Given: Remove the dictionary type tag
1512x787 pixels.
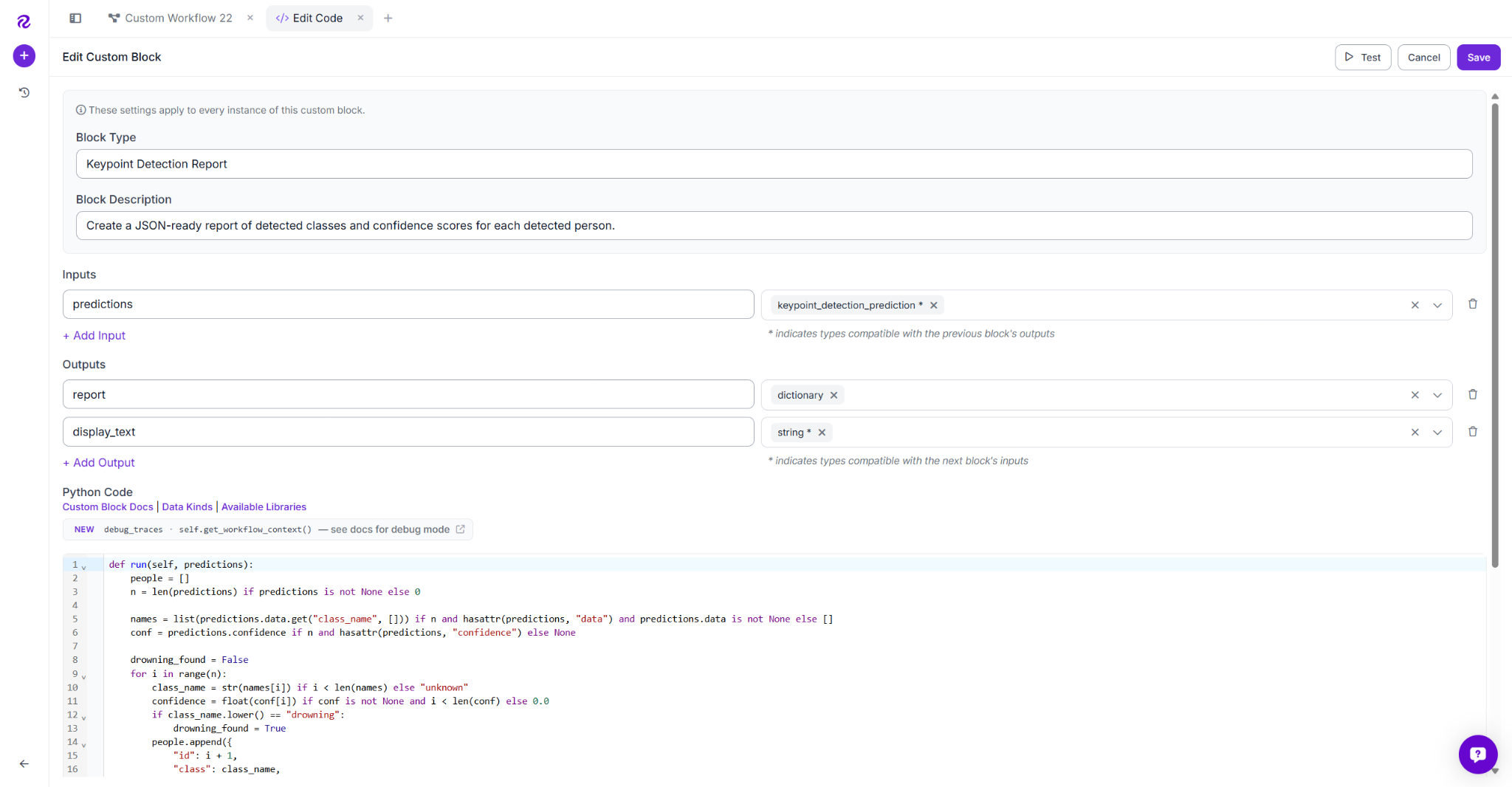Looking at the screenshot, I should pyautogui.click(x=834, y=395).
